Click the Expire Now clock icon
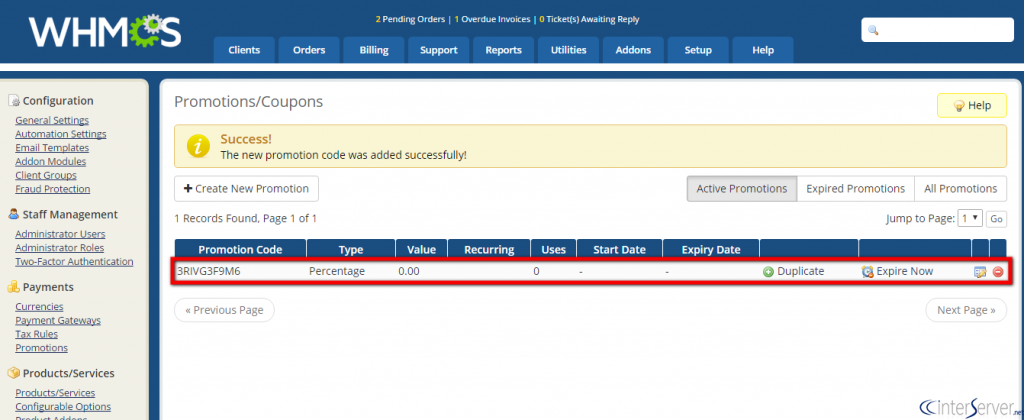This screenshot has width=1024, height=420. click(867, 272)
